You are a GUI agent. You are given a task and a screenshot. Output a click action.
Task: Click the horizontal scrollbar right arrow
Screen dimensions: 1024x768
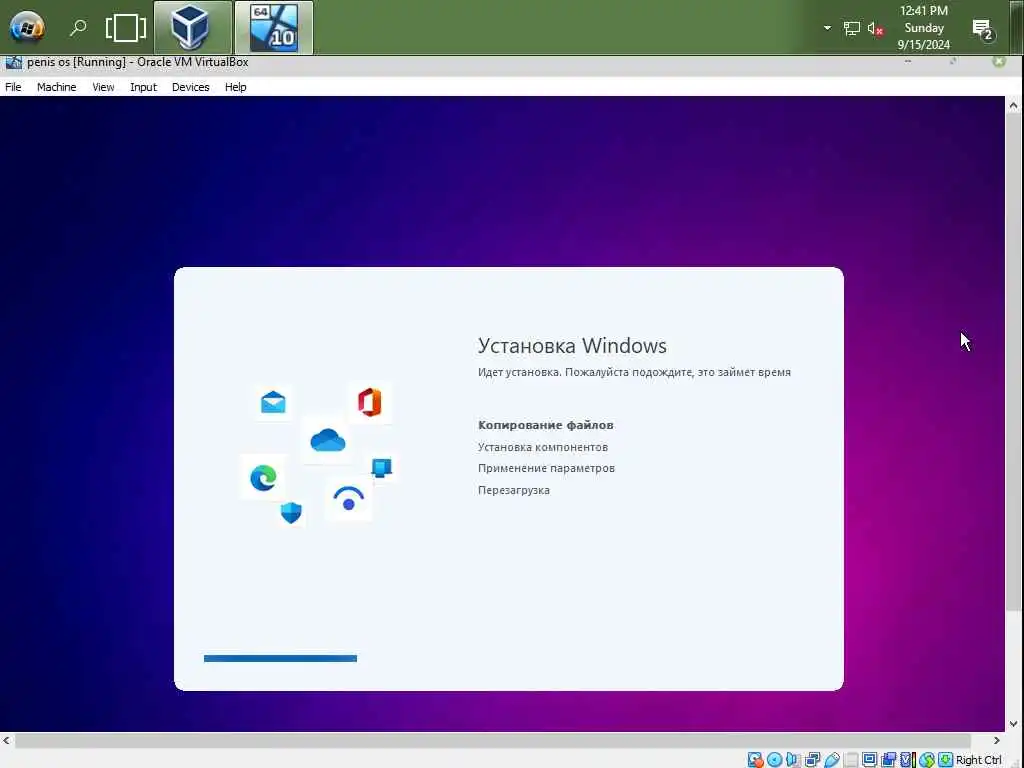tap(997, 741)
